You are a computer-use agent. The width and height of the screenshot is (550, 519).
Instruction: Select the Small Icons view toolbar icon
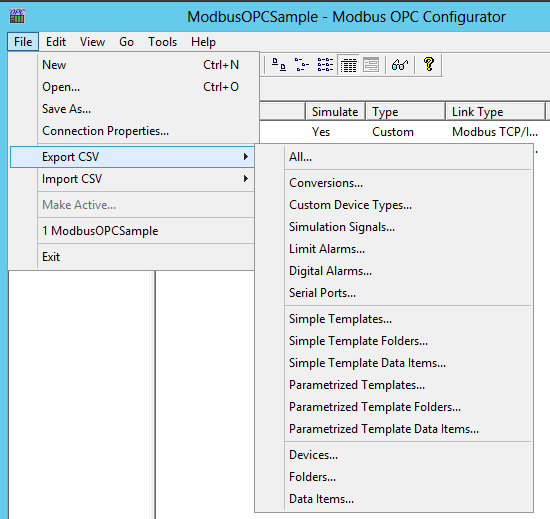click(302, 65)
